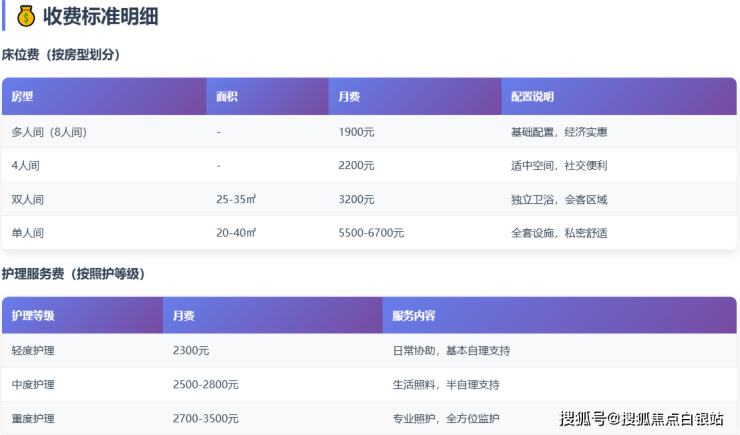Click the 面积 column header
Viewport: 740px width, 435px height.
pyautogui.click(x=227, y=97)
